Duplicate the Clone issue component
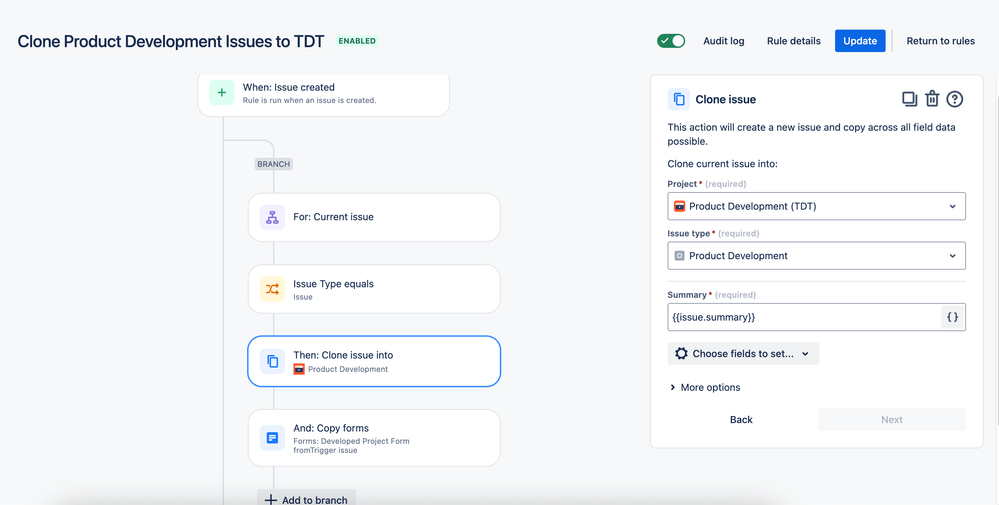The height and width of the screenshot is (505, 999). coord(909,99)
